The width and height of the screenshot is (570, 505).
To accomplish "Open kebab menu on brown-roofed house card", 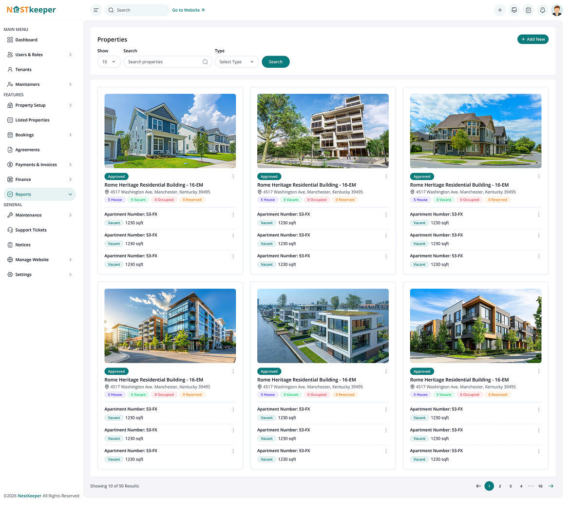I will 539,177.
